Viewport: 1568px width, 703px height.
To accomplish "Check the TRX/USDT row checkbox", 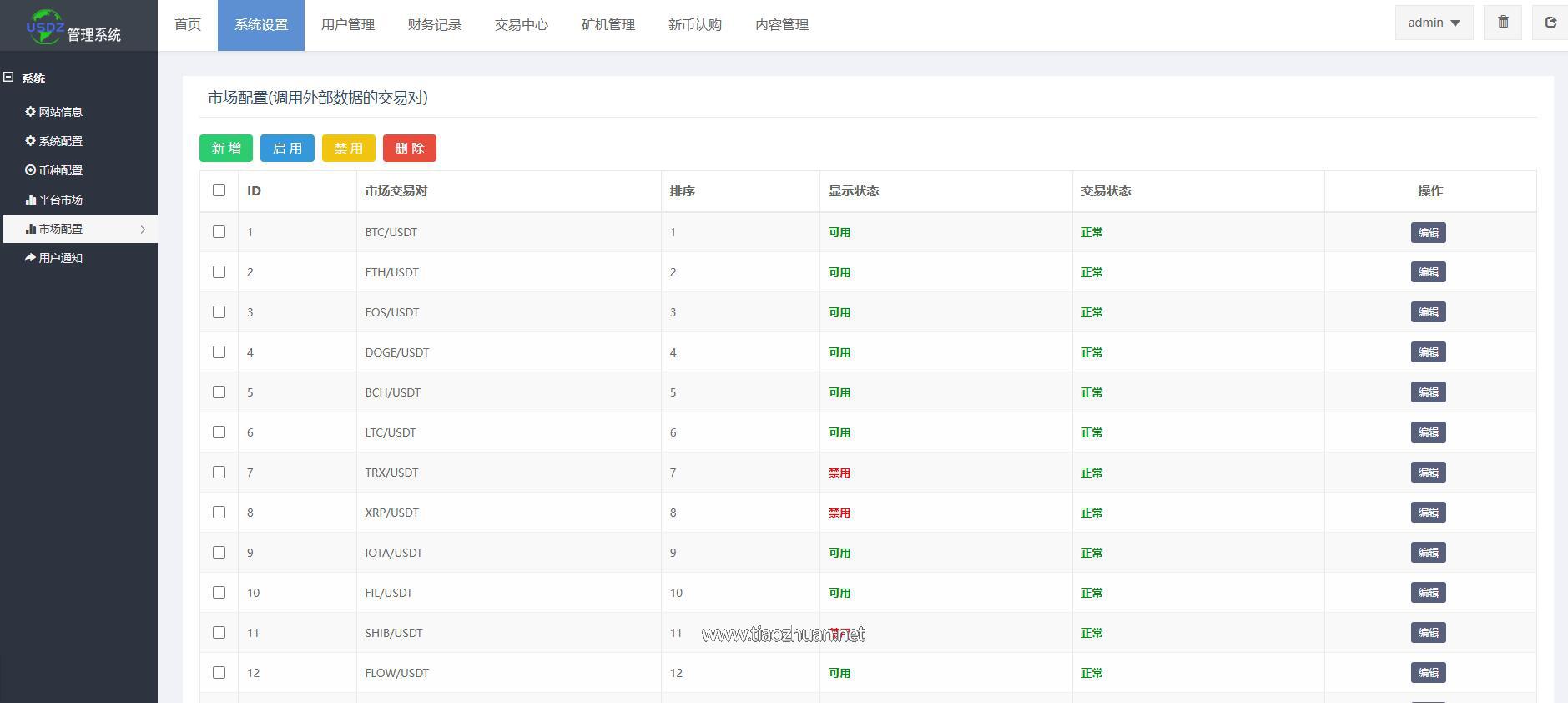I will coord(219,472).
